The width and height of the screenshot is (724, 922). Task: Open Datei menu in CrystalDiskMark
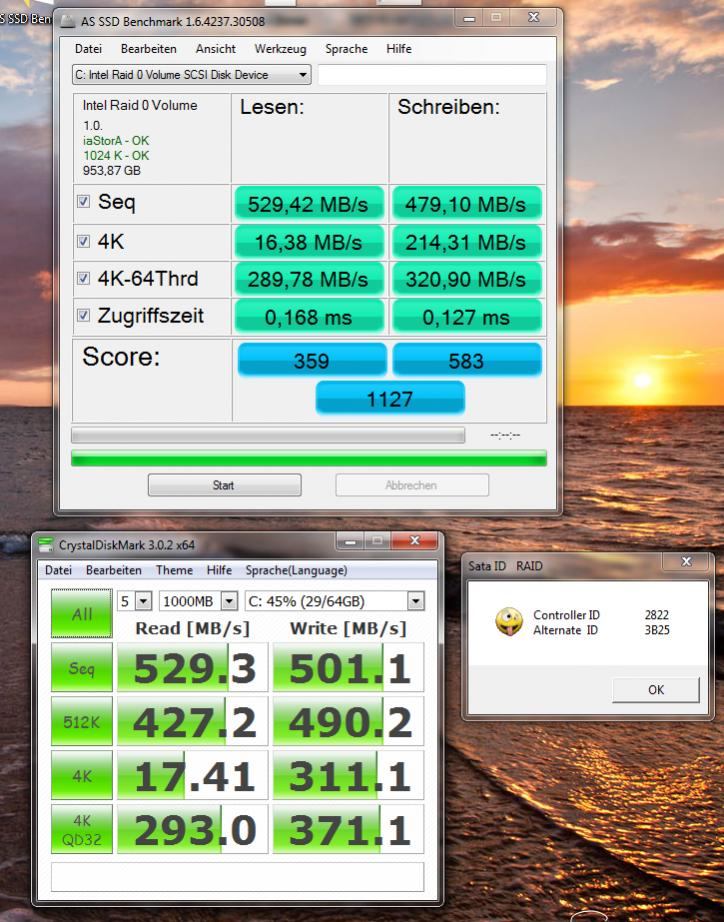click(58, 570)
